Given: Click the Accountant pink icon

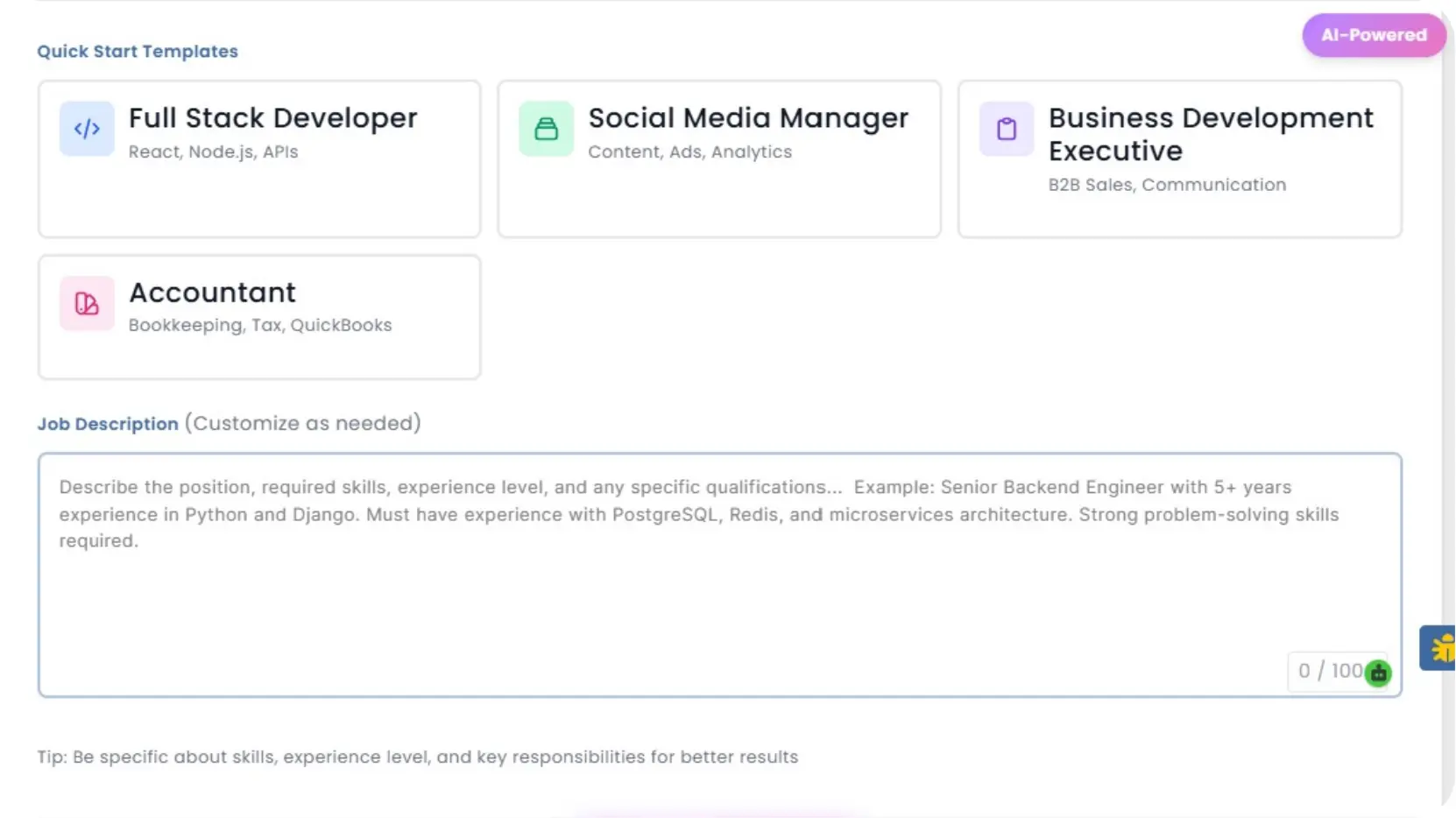Looking at the screenshot, I should pos(87,303).
